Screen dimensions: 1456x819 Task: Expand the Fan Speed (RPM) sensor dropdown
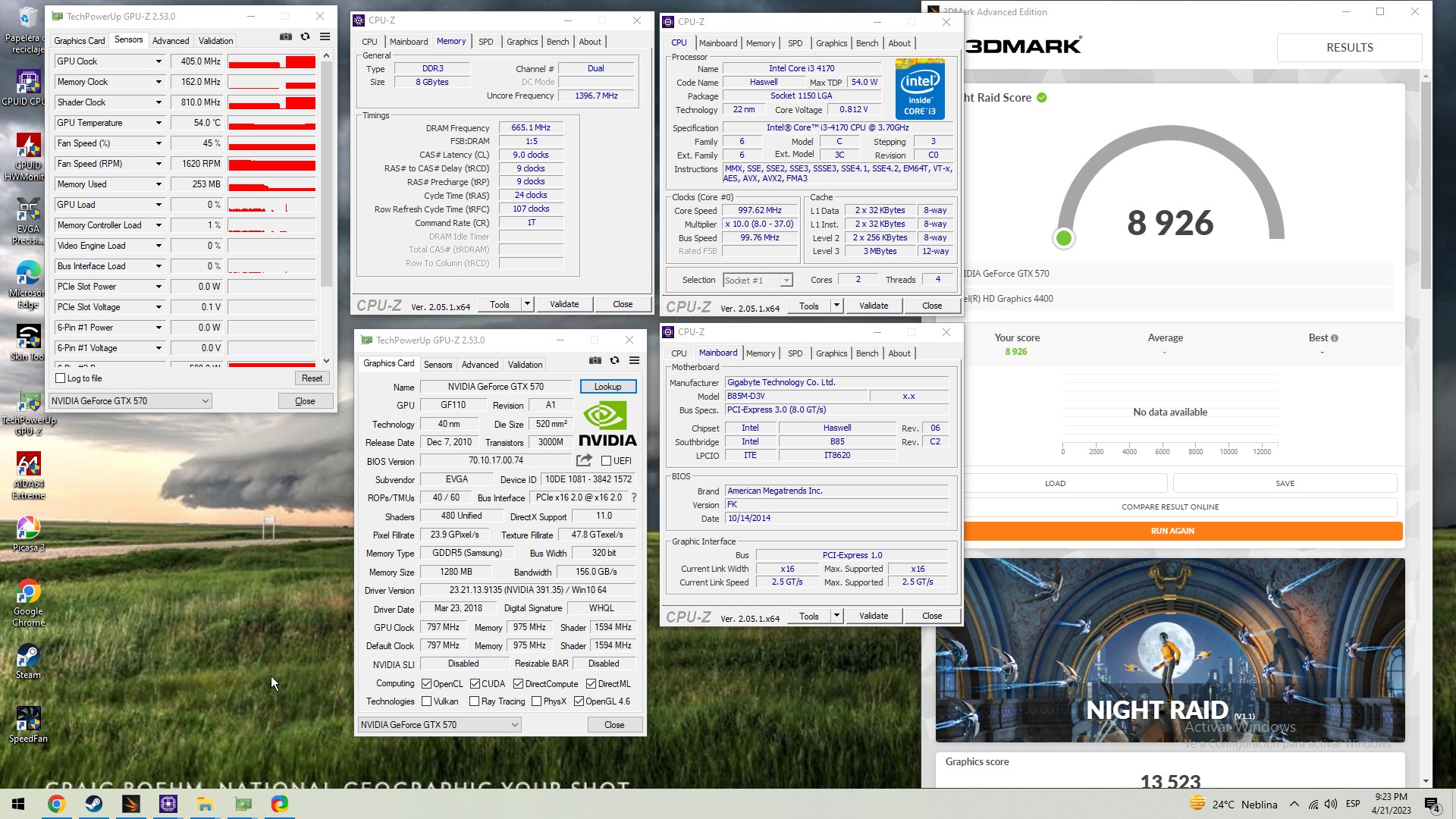[158, 164]
